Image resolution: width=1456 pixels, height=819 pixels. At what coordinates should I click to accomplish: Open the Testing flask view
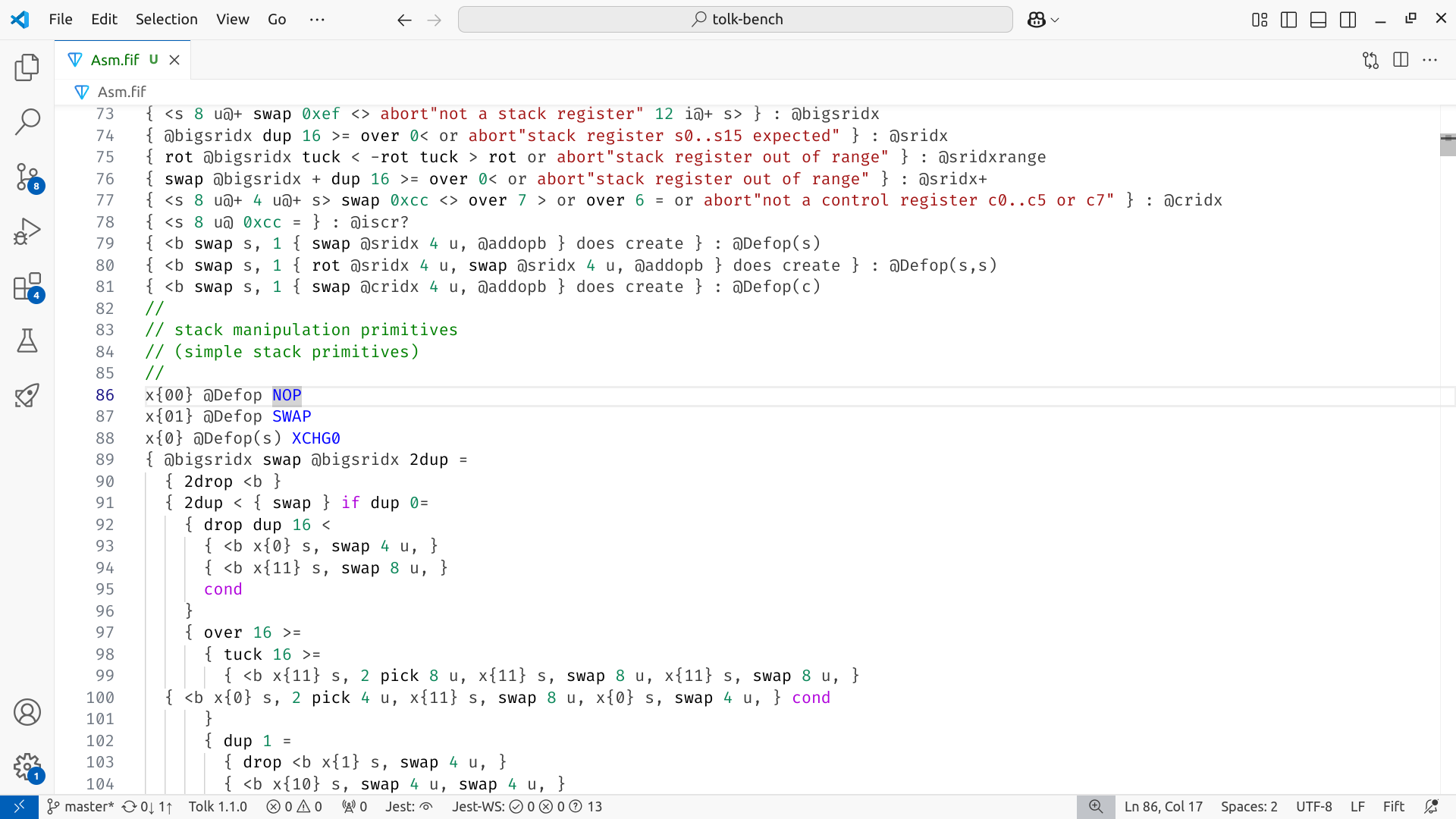click(27, 340)
